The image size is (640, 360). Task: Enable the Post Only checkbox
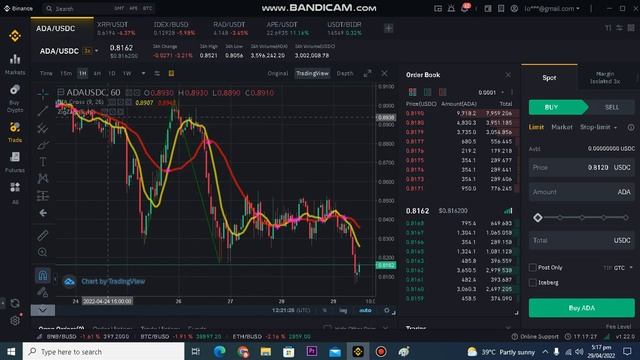click(x=532, y=267)
